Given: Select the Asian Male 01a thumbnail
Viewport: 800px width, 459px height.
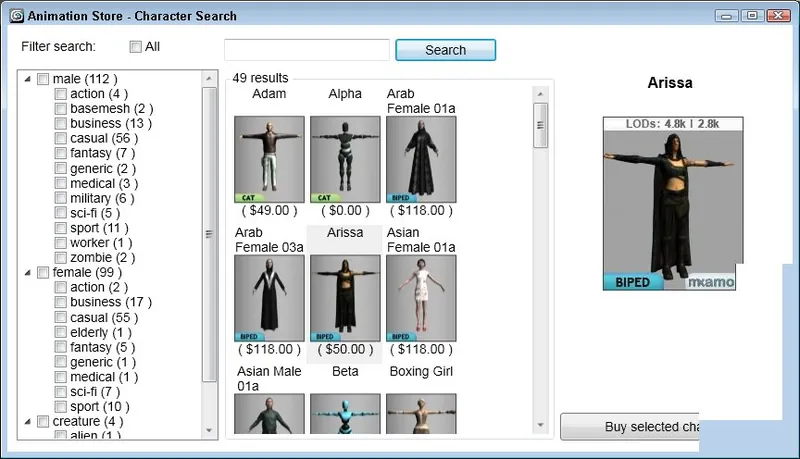Looking at the screenshot, I should pyautogui.click(x=269, y=414).
